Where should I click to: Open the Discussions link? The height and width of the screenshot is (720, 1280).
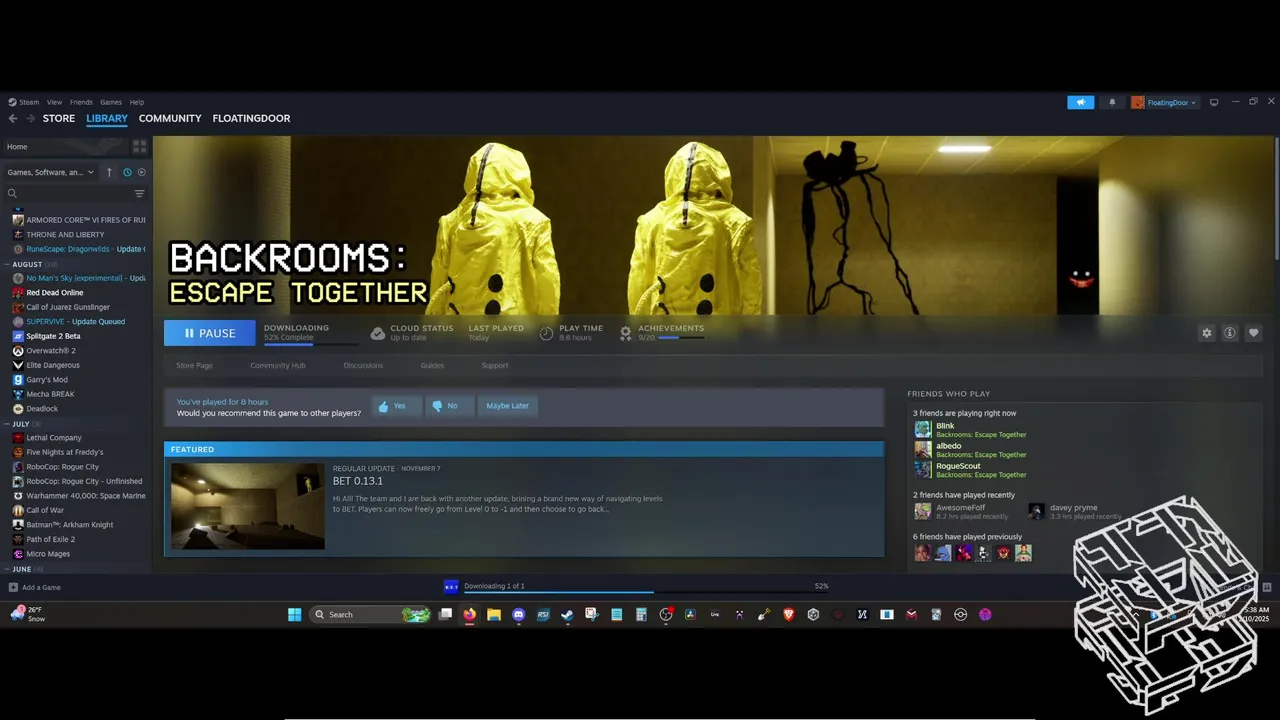(x=363, y=366)
